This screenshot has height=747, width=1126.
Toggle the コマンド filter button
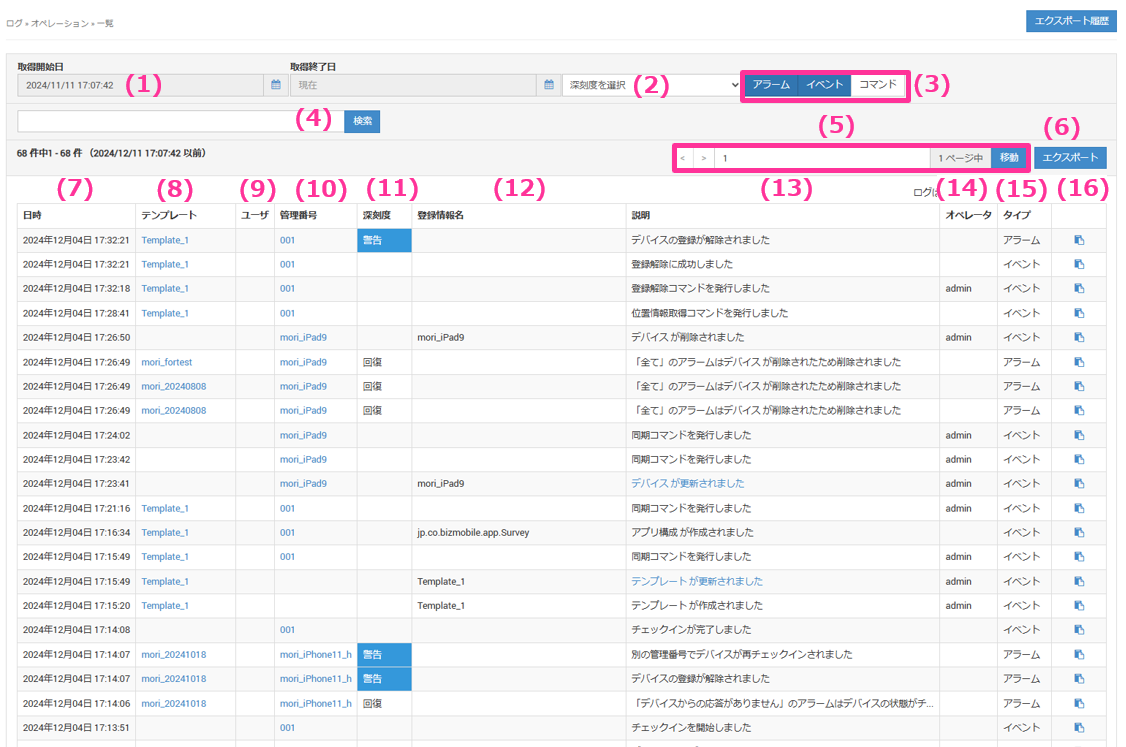(x=878, y=85)
